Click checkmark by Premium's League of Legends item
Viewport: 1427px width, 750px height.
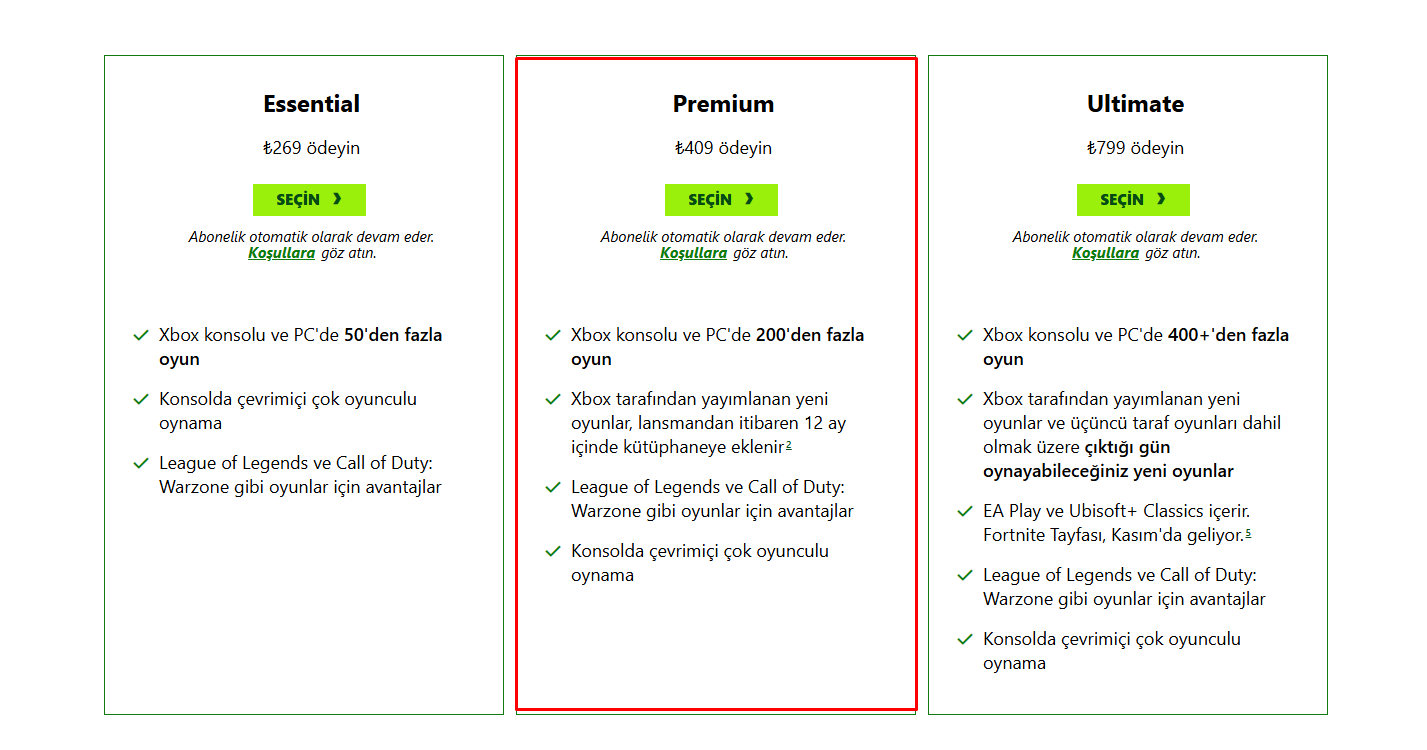[553, 488]
